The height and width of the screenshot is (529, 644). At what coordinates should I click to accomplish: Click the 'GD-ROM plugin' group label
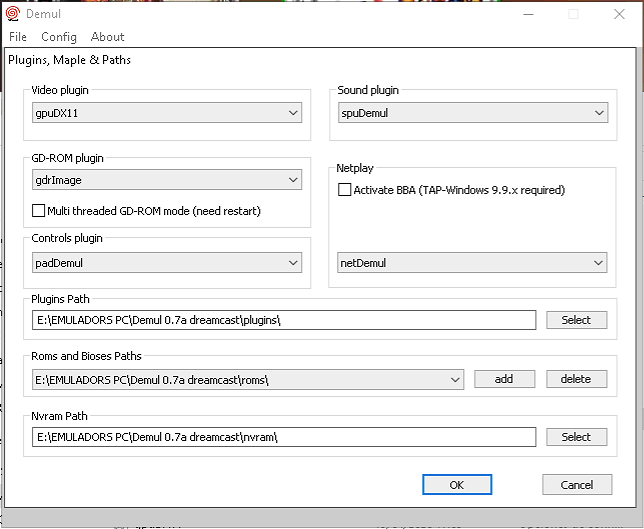(x=67, y=158)
